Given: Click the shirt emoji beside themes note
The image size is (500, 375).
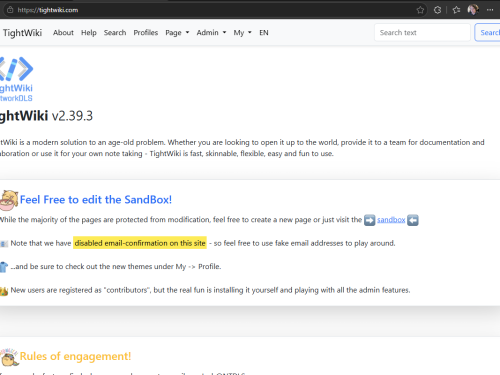Looking at the screenshot, I should click(4, 267).
